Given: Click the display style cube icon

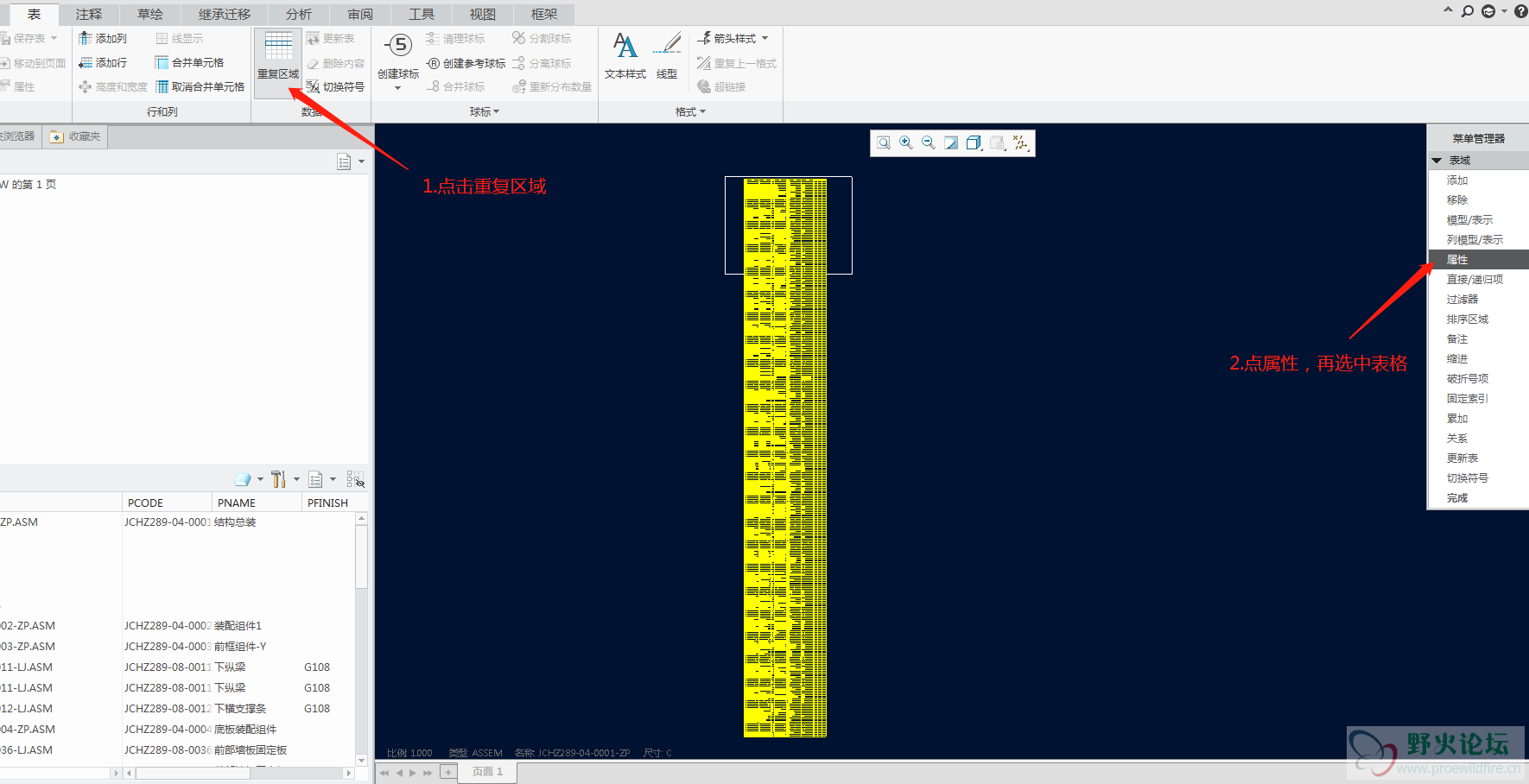Looking at the screenshot, I should pos(974,142).
